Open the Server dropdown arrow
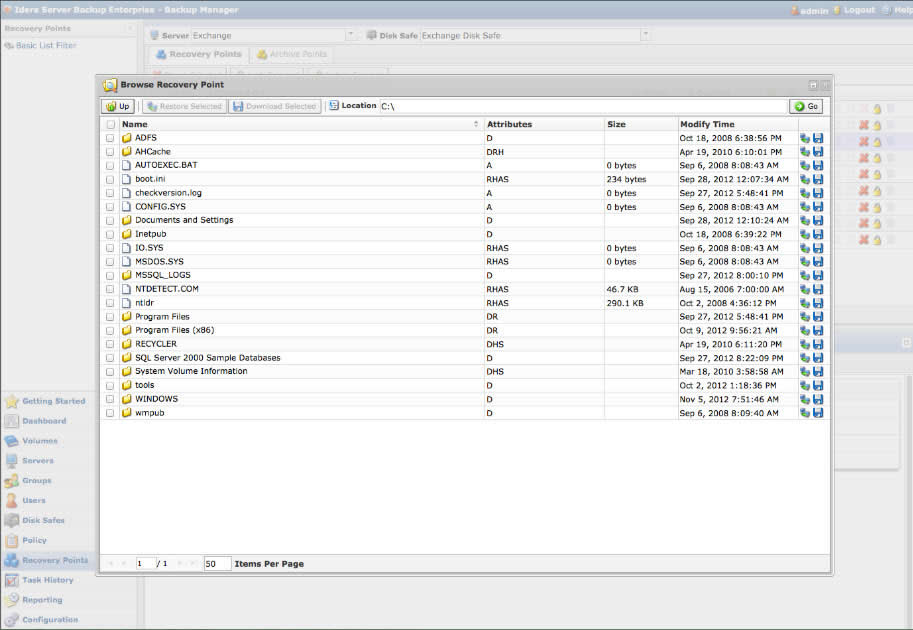 (351, 35)
